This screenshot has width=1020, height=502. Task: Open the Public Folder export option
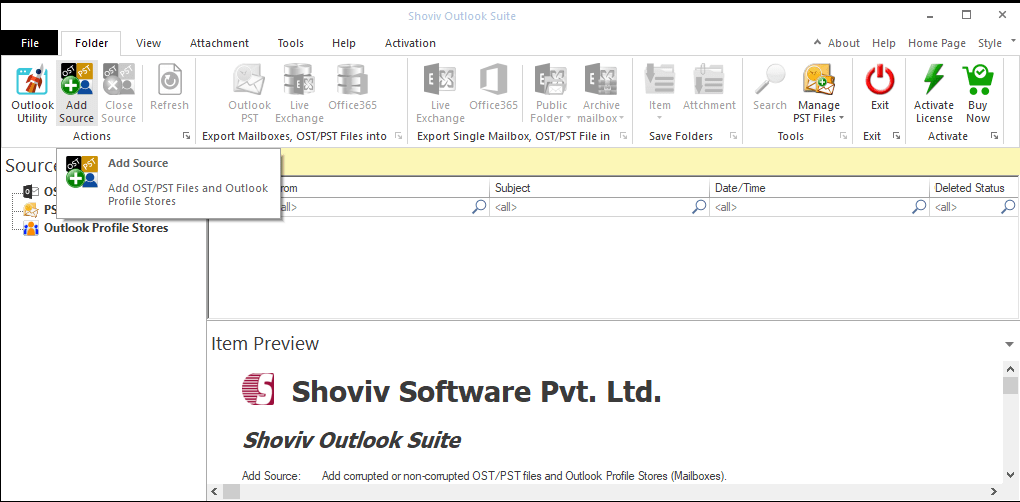pos(552,94)
